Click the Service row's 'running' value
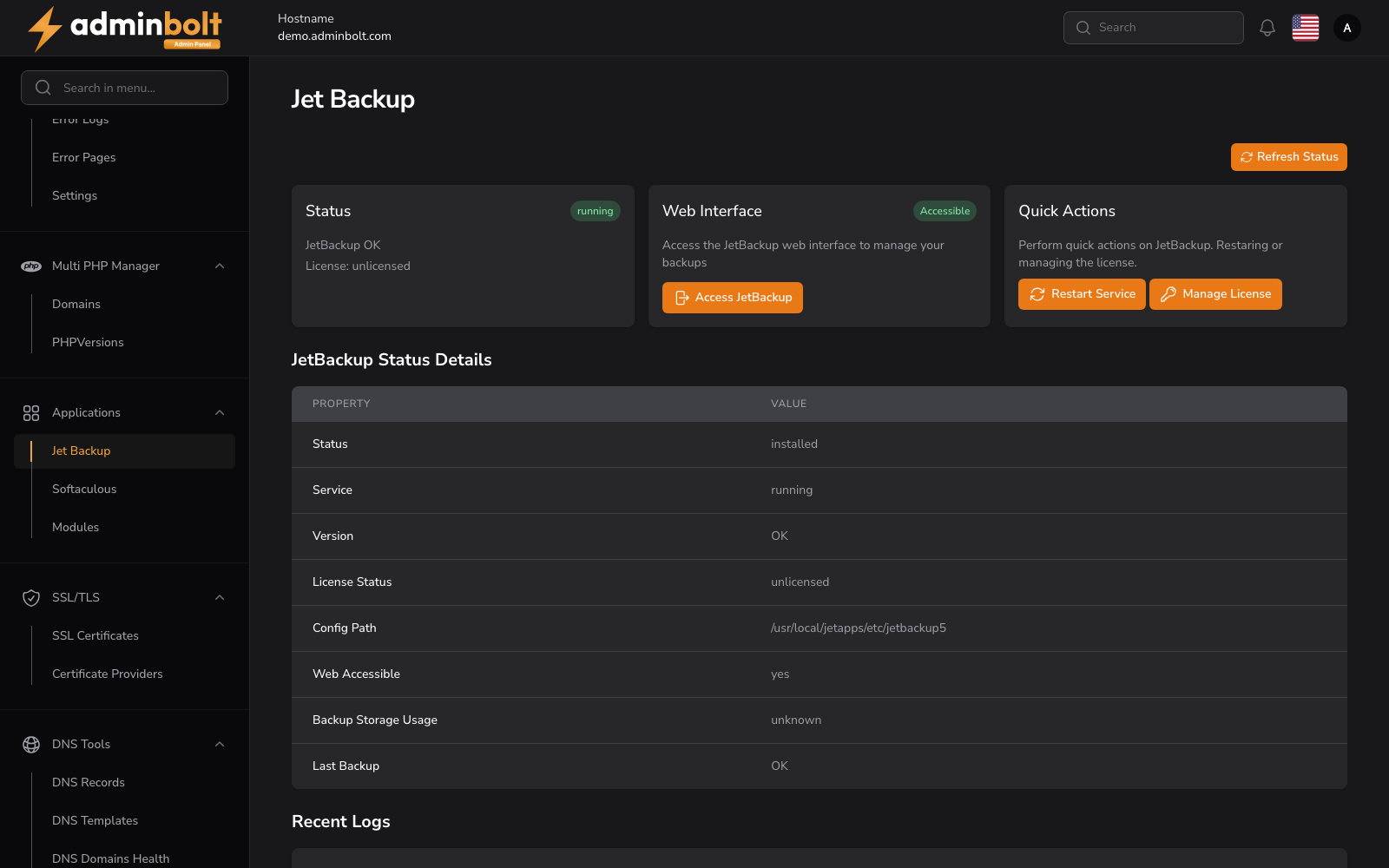This screenshot has height=868, width=1389. tap(792, 490)
